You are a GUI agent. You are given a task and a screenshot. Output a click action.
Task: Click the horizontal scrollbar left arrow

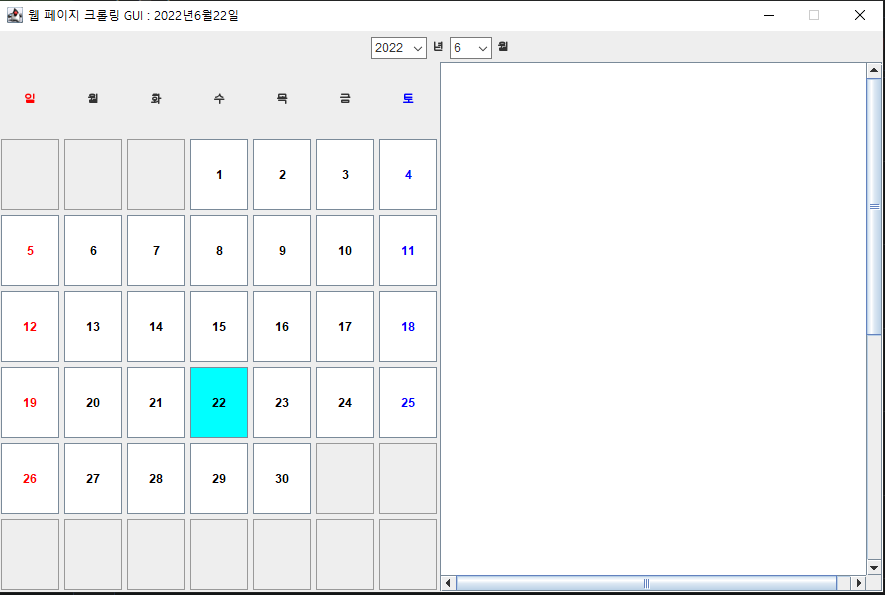click(x=448, y=583)
